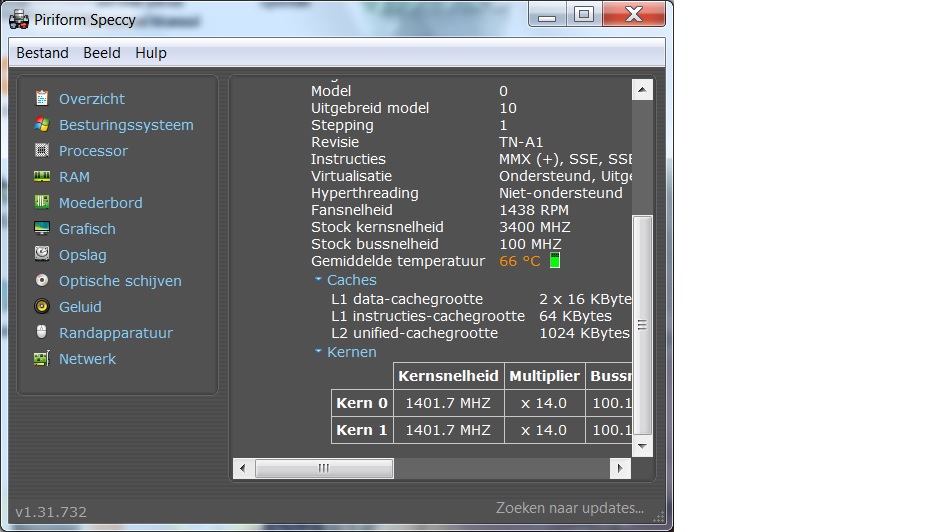This screenshot has height=532, width=929.
Task: Click the vertical scrollbar up arrow
Action: (642, 90)
